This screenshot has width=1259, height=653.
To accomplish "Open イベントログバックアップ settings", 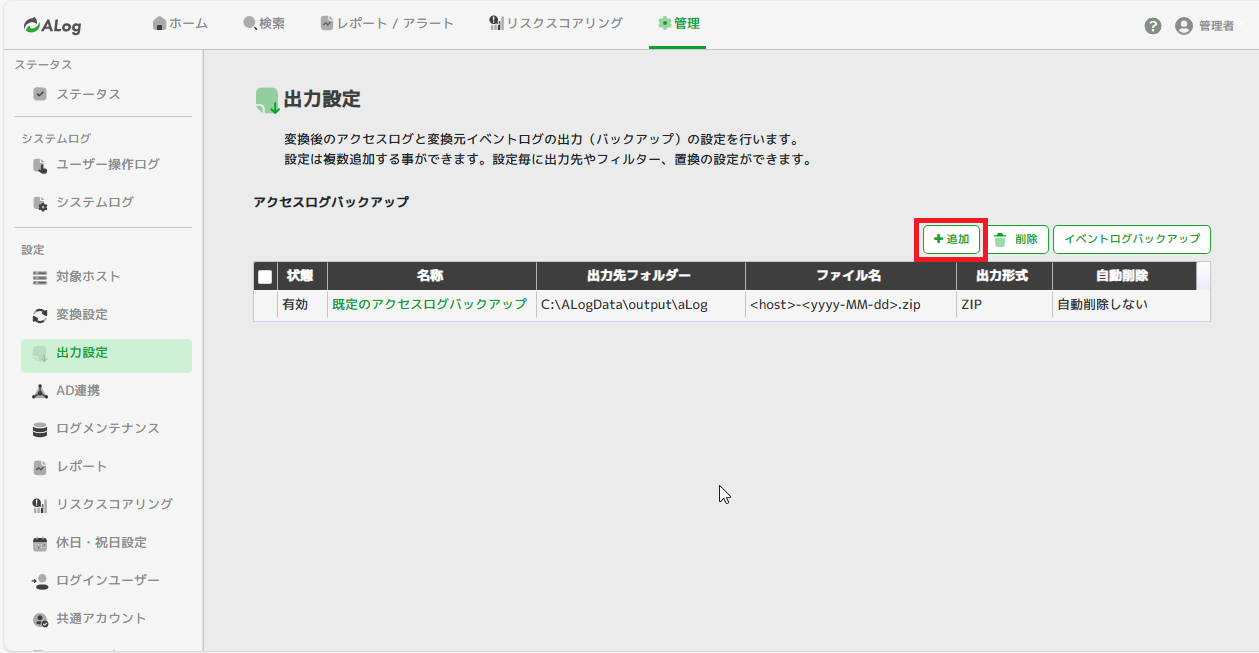I will (1131, 240).
